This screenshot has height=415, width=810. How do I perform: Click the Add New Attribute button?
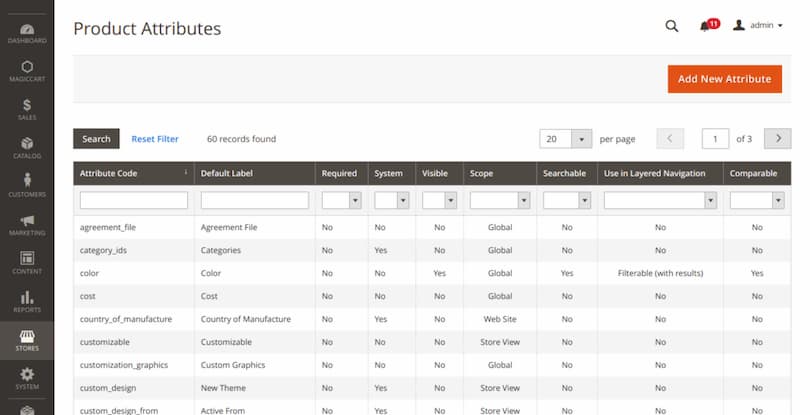[x=724, y=79]
